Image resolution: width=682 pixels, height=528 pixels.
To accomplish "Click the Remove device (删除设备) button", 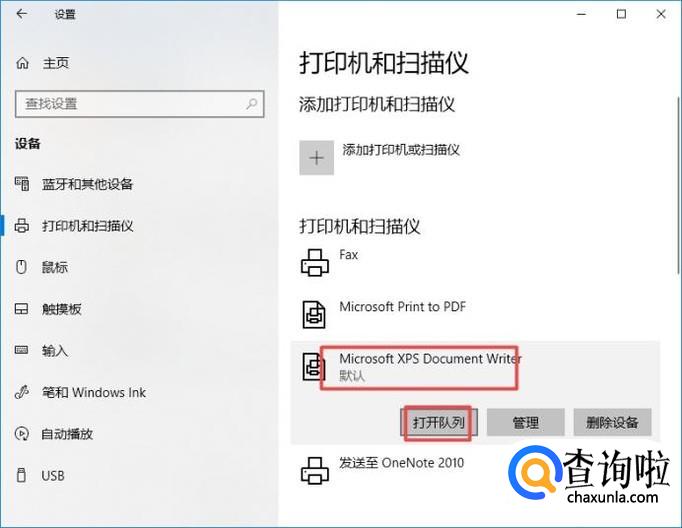I will click(612, 422).
